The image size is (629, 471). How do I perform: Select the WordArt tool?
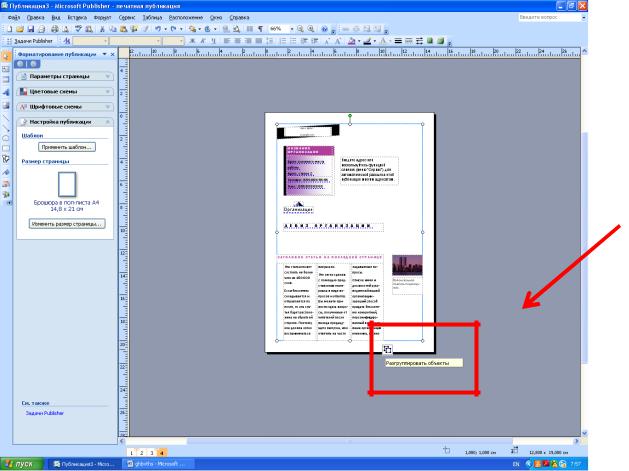(6, 92)
